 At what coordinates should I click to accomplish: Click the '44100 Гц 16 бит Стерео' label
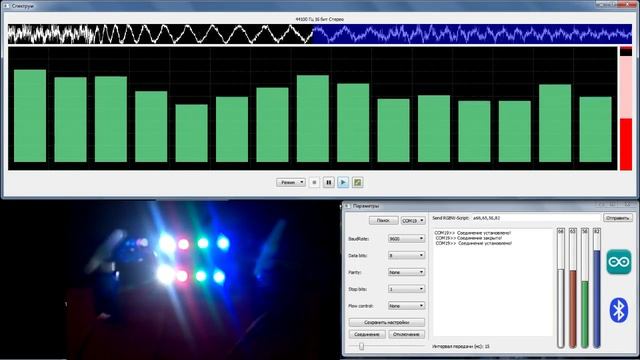tap(320, 19)
